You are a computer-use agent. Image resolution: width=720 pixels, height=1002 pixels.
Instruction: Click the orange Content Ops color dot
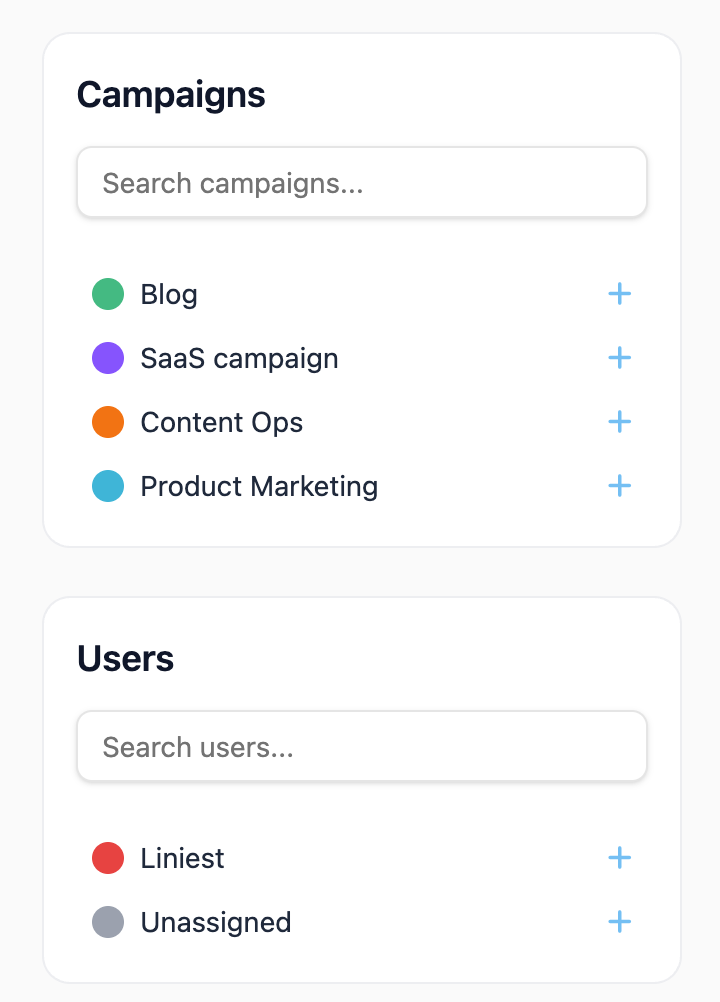[x=108, y=422]
